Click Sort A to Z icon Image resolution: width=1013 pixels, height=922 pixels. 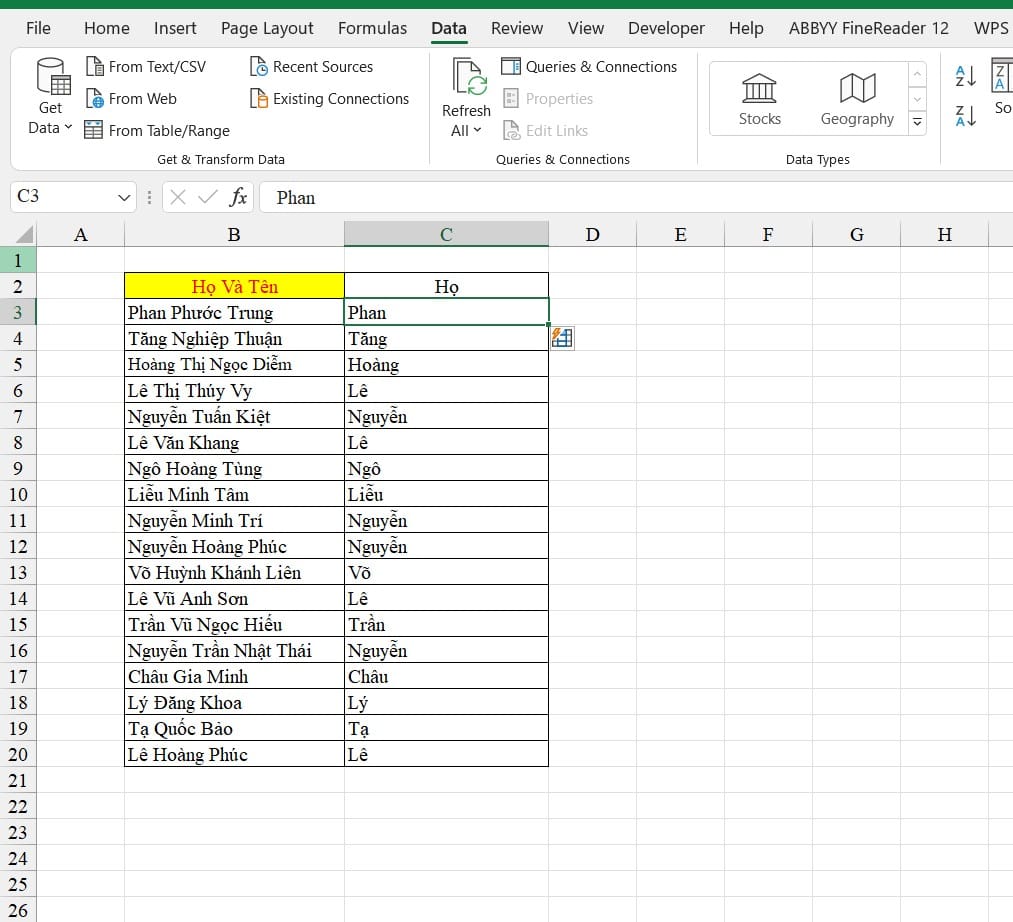(966, 76)
